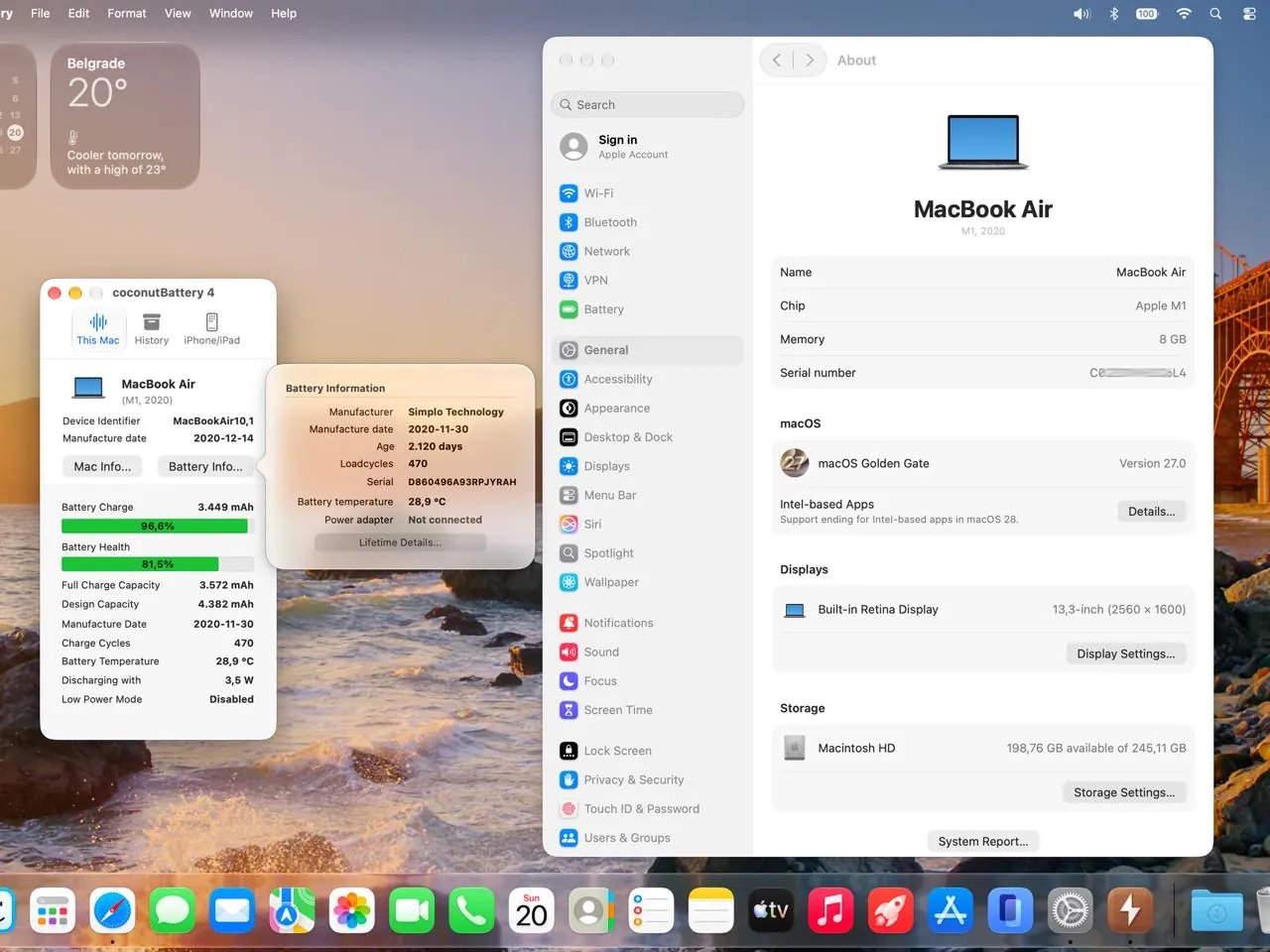Open the View menu
Viewport: 1270px width, 952px height.
[x=178, y=13]
